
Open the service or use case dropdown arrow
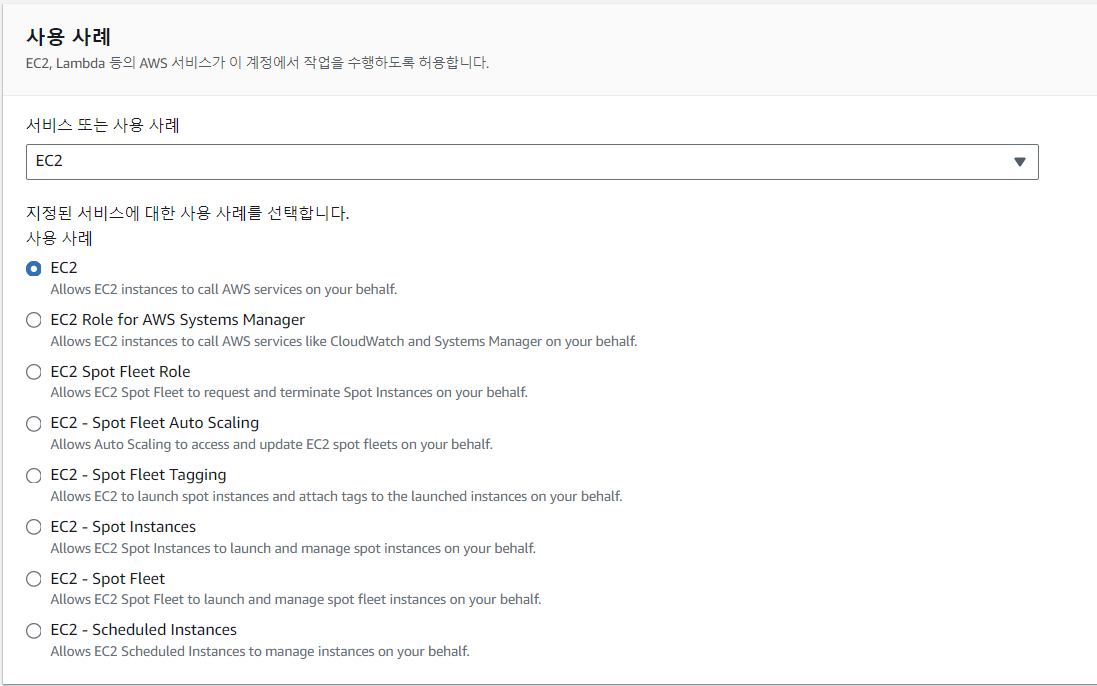pos(1019,162)
